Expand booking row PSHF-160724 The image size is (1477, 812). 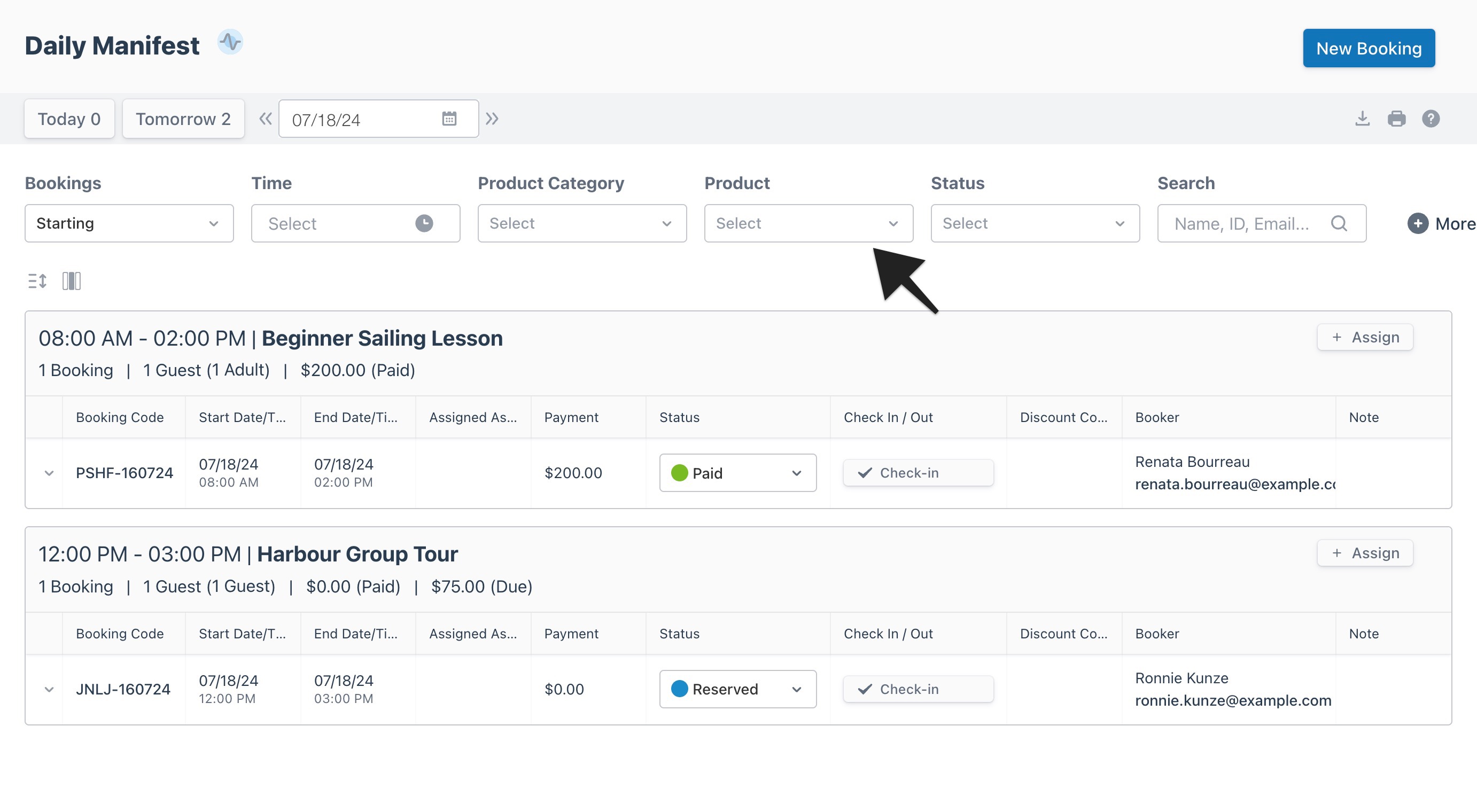click(49, 473)
